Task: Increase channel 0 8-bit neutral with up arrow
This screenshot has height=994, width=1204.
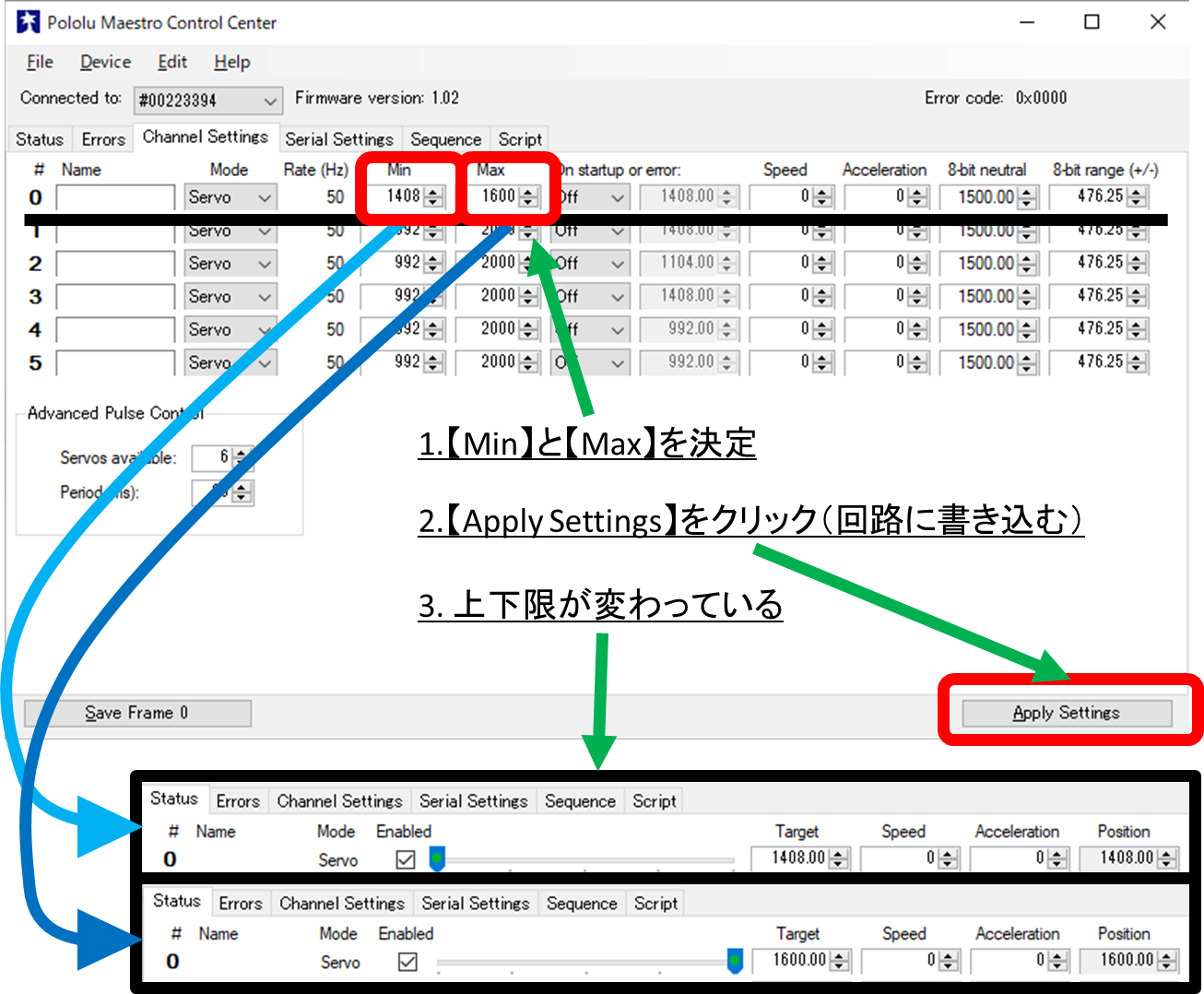Action: tap(1028, 192)
